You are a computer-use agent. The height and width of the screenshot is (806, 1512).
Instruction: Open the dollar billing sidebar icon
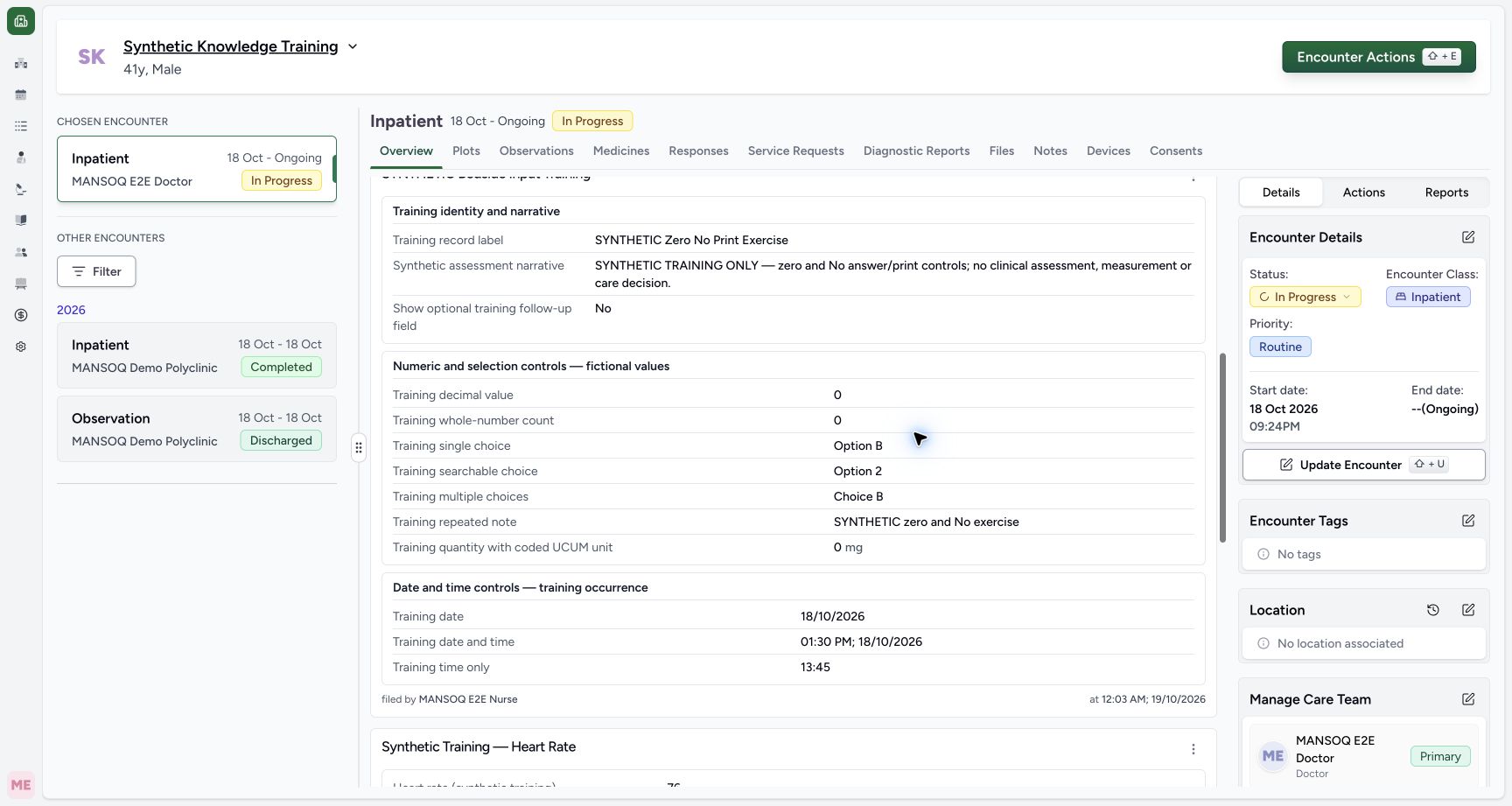[21, 315]
